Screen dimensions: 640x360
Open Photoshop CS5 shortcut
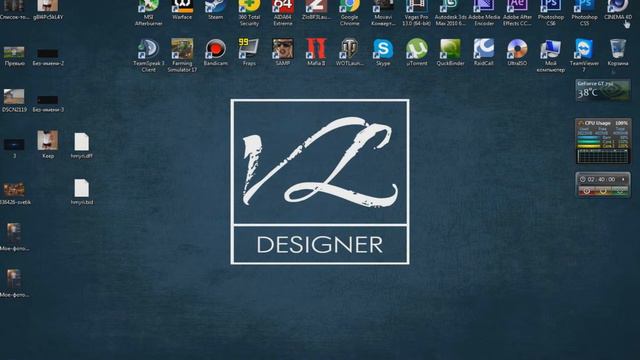tap(584, 13)
